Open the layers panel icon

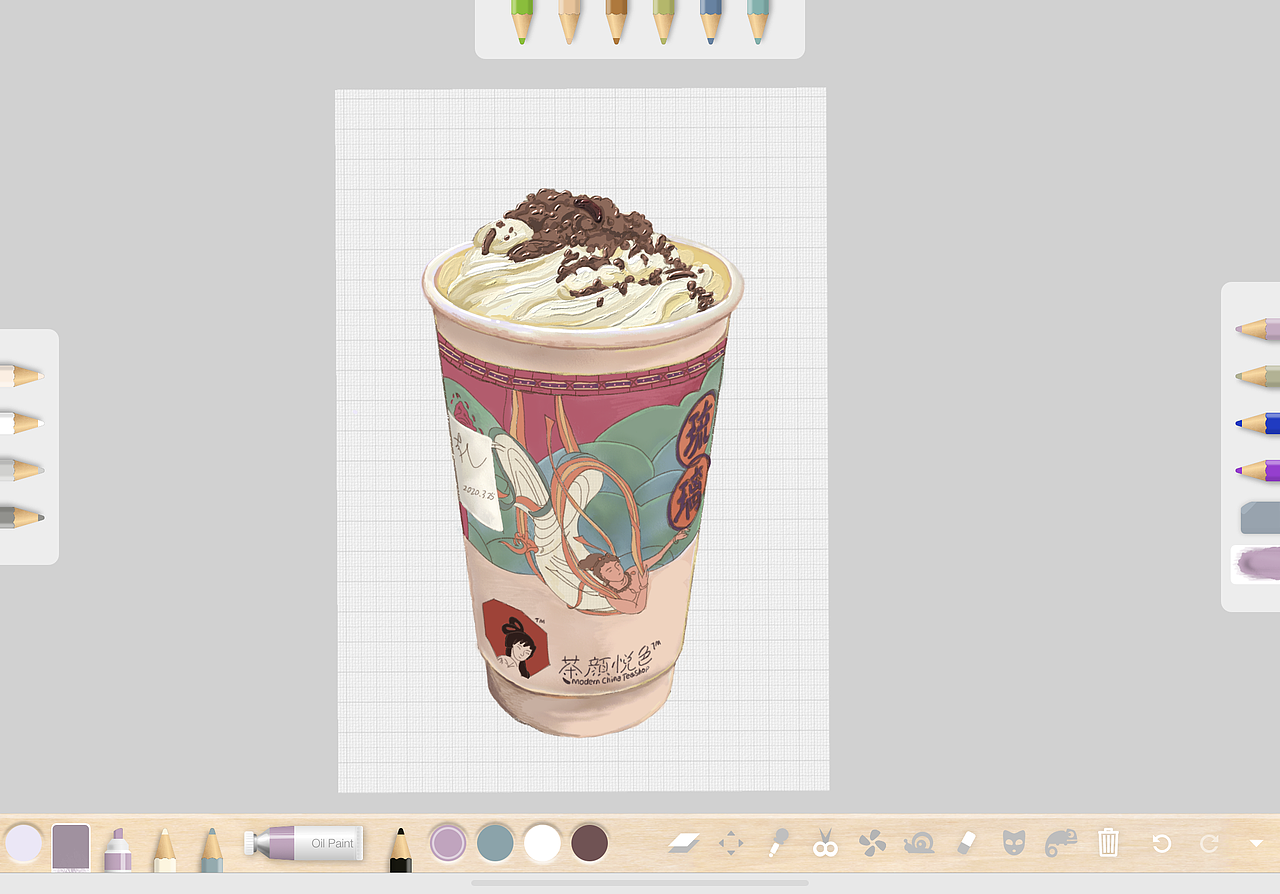[x=683, y=843]
